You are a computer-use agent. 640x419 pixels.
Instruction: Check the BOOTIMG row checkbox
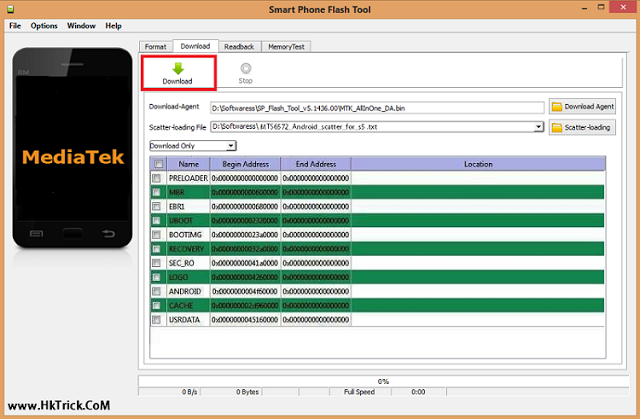pos(156,235)
